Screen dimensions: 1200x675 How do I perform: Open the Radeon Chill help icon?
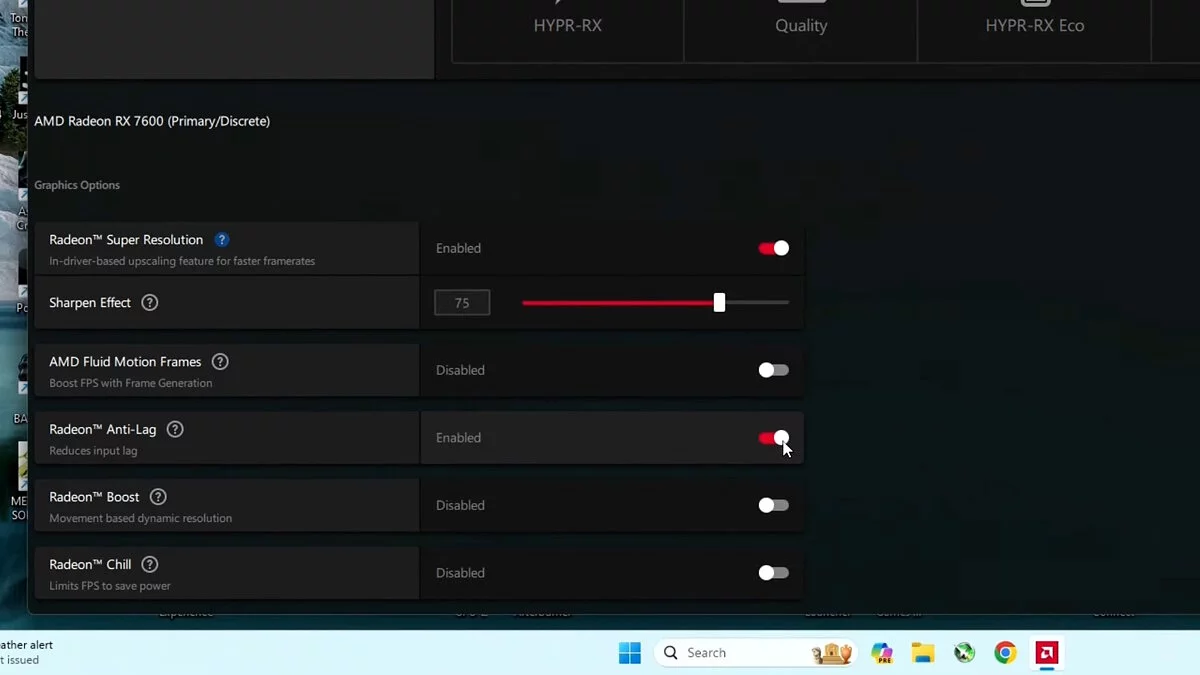(150, 564)
